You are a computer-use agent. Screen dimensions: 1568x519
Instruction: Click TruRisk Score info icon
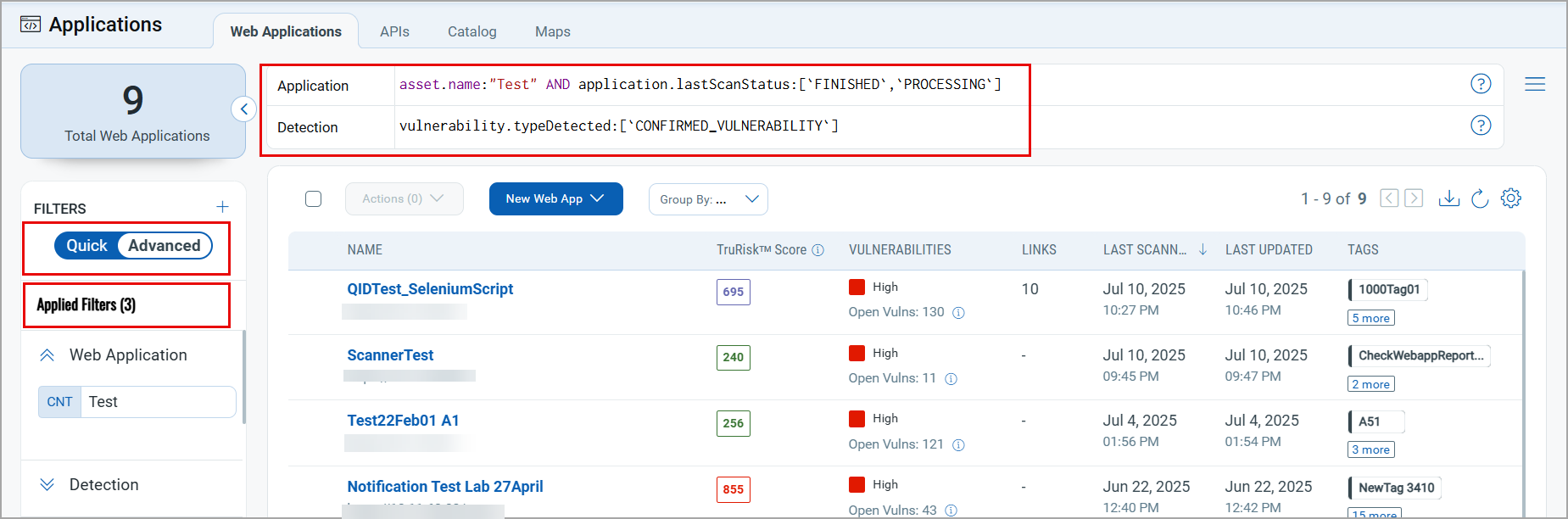818,250
